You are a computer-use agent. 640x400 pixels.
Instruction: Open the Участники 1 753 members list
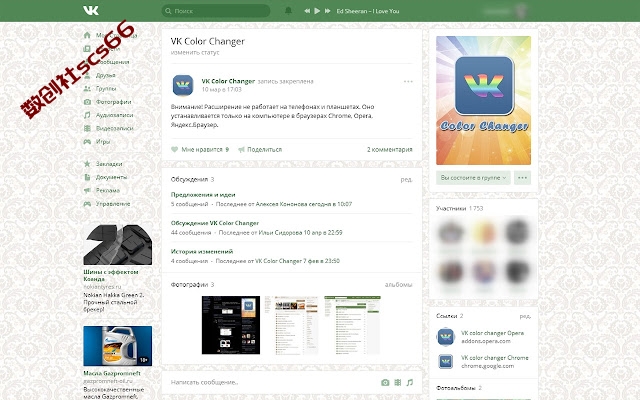(x=459, y=208)
